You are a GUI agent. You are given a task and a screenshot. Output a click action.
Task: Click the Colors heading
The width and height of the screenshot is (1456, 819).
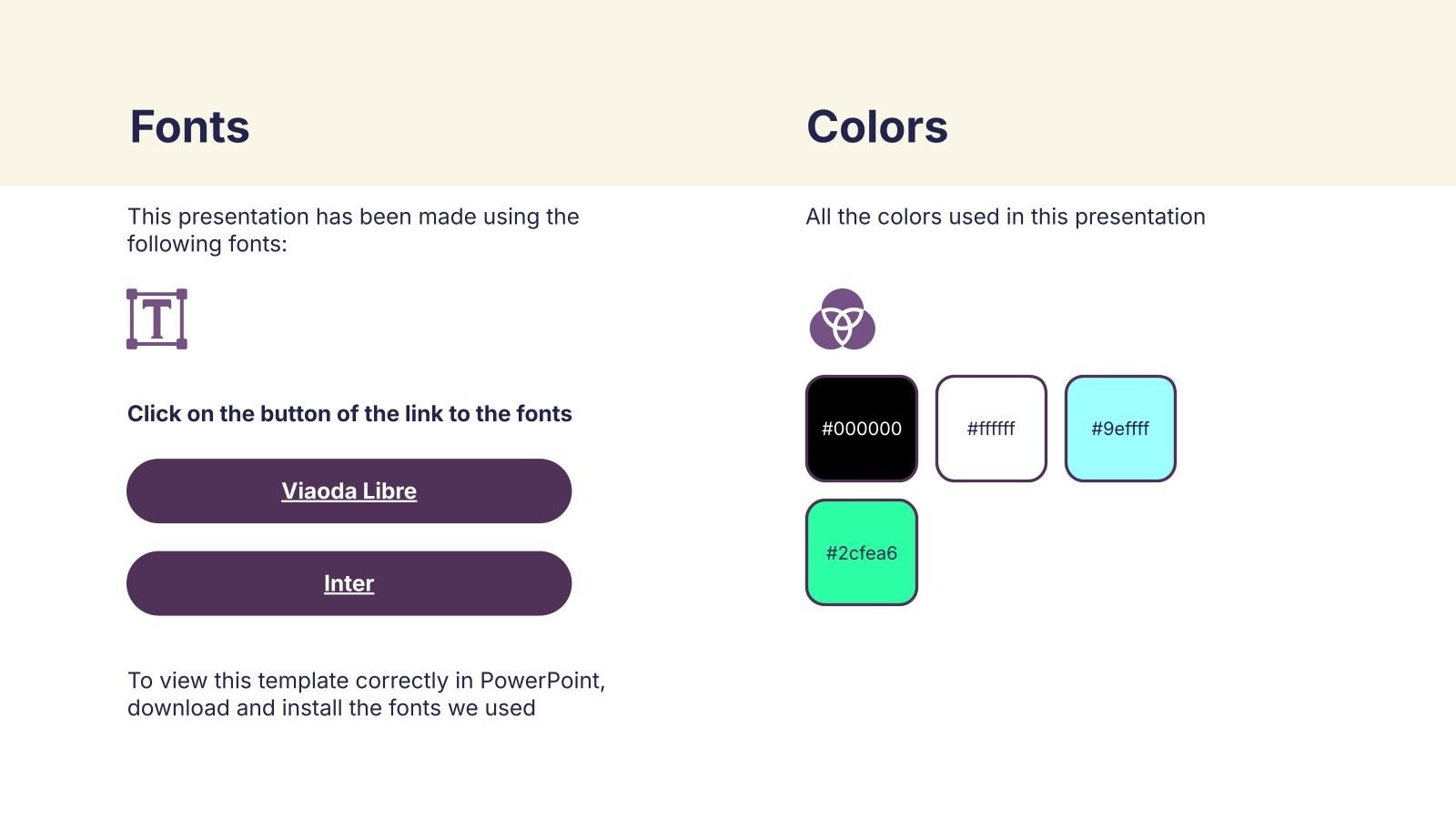[876, 126]
